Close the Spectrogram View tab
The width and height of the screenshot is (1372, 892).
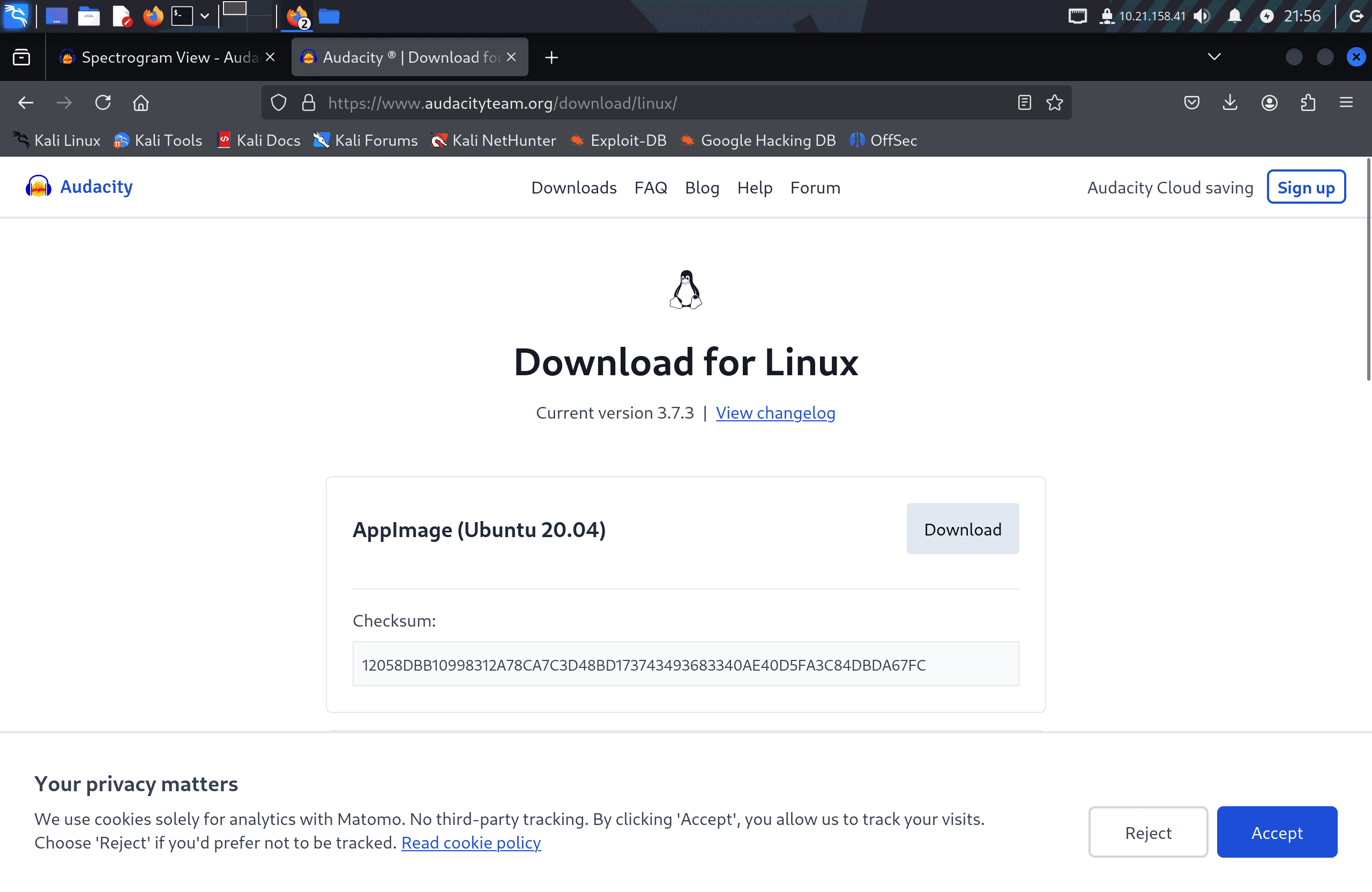point(270,57)
